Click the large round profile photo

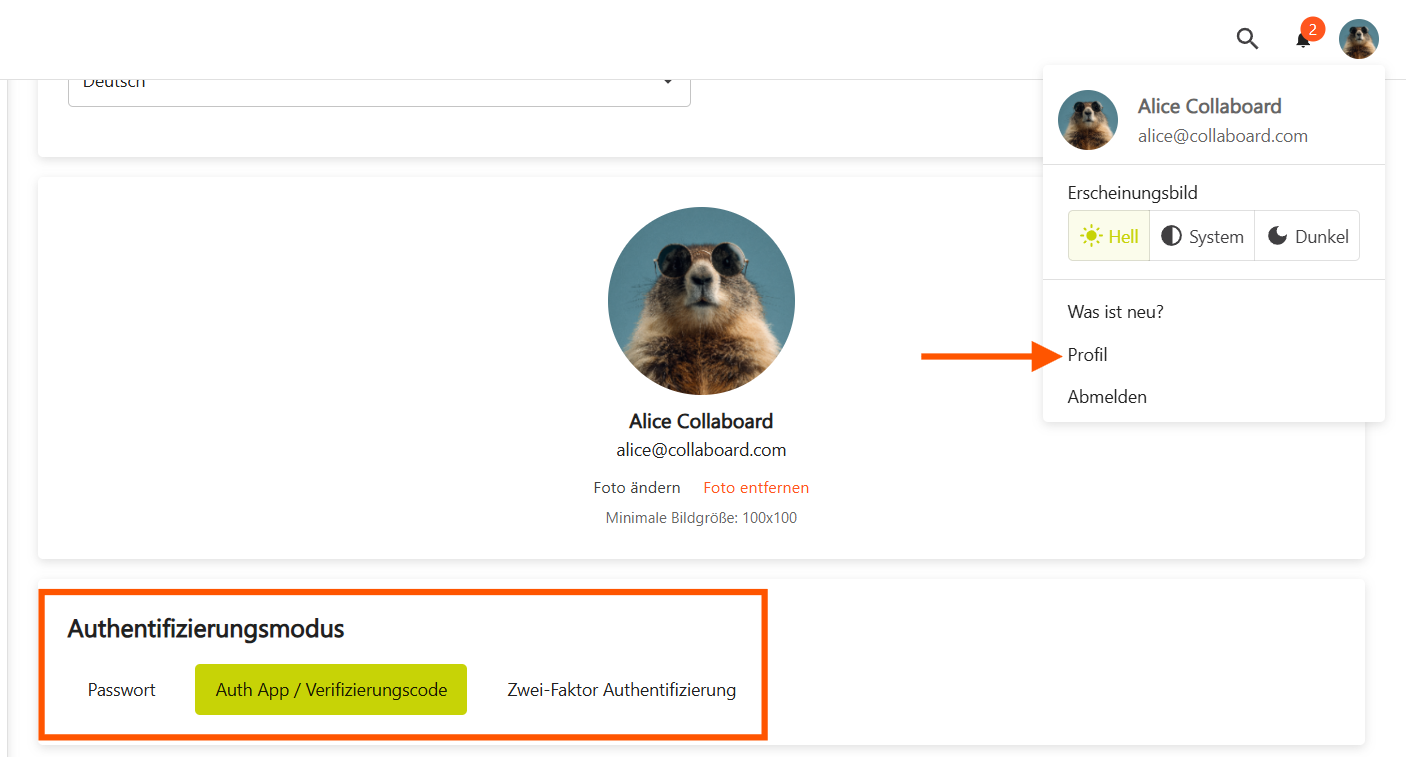[701, 300]
